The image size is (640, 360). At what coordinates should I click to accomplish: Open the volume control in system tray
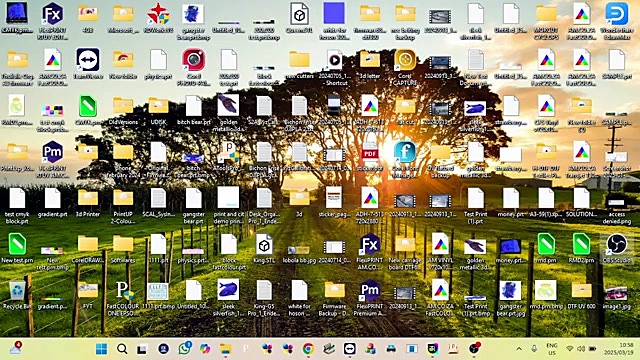point(581,349)
